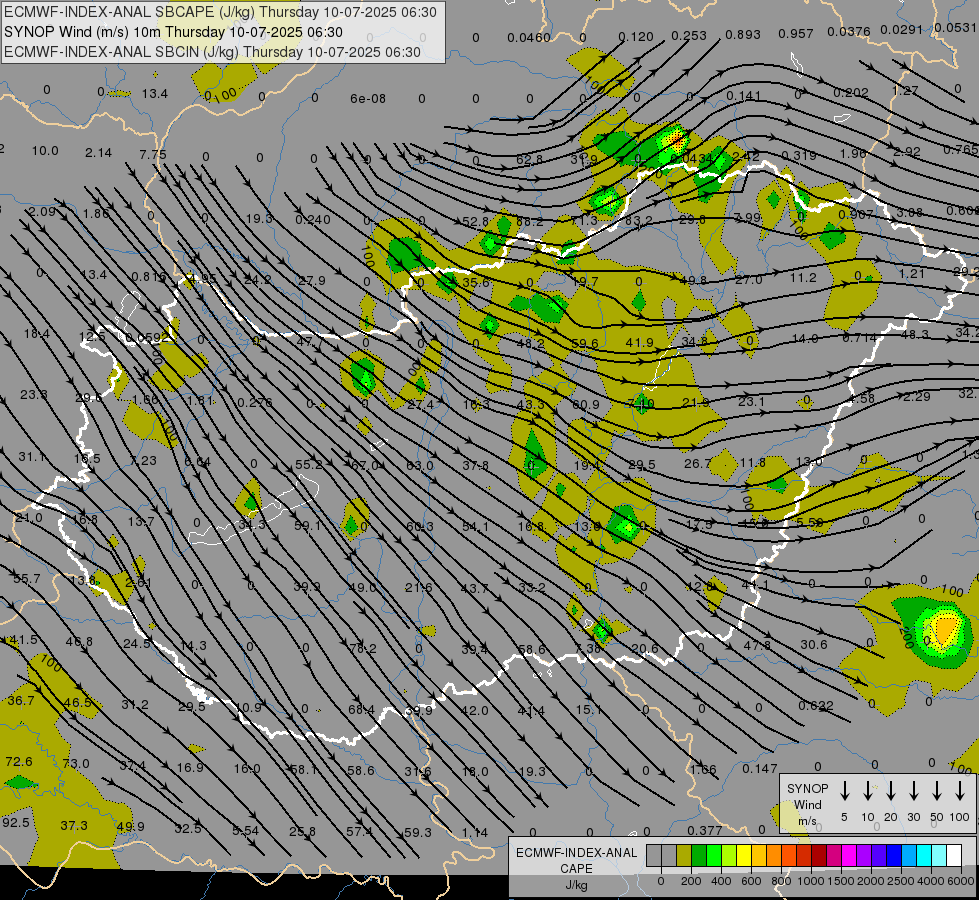The width and height of the screenshot is (979, 900).
Task: Click the 0.0460 value on the map
Action: tap(529, 38)
